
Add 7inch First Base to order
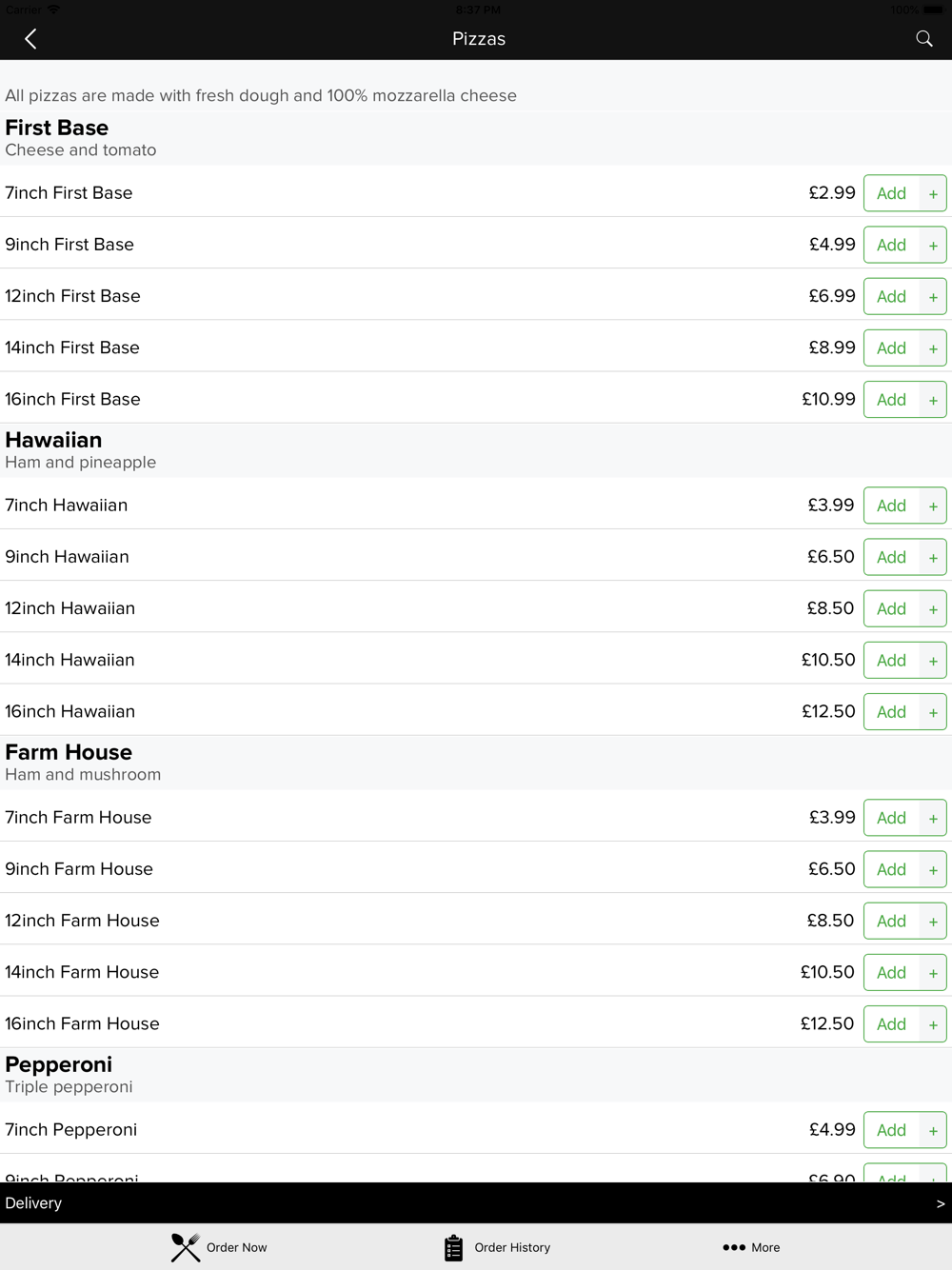pyautogui.click(x=904, y=193)
